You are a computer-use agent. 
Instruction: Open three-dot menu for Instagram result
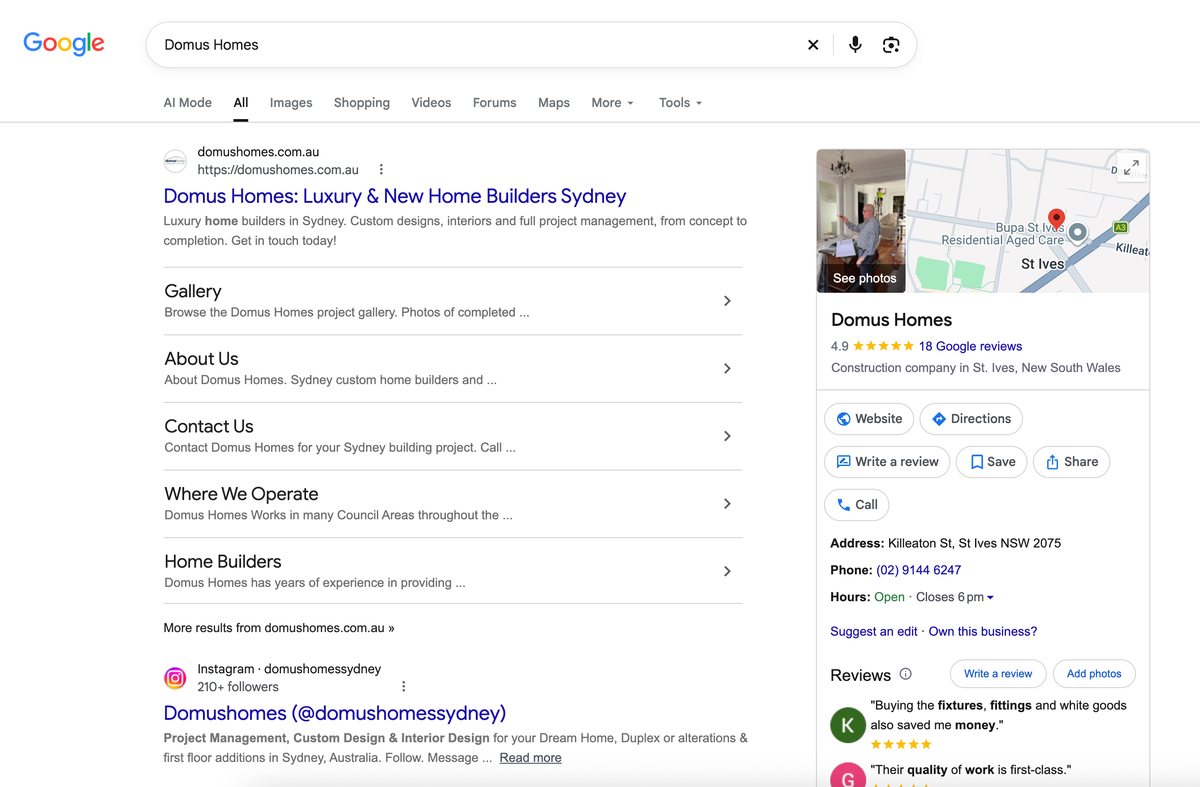(x=404, y=687)
